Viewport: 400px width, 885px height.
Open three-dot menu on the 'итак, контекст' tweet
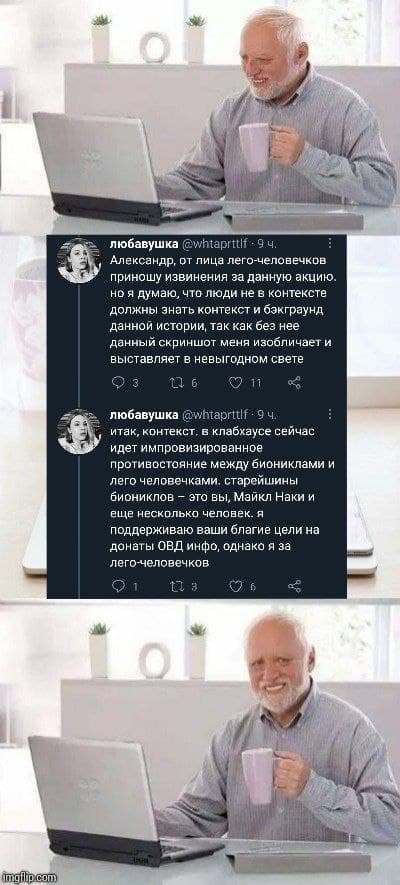click(330, 416)
